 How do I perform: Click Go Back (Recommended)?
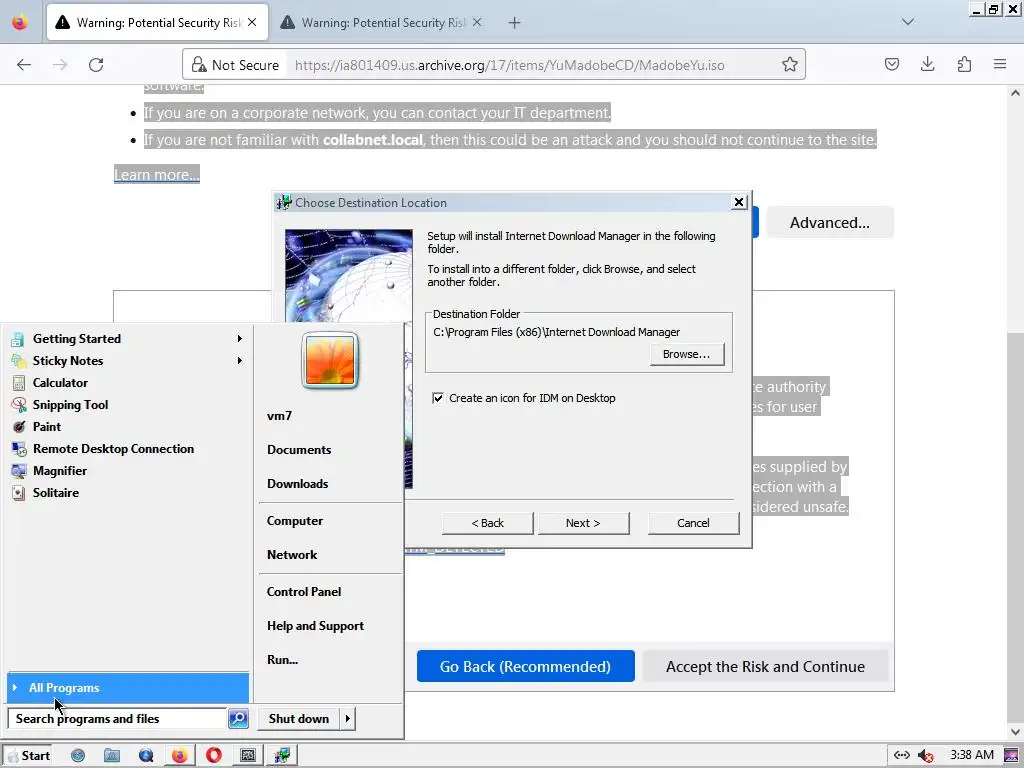(525, 666)
